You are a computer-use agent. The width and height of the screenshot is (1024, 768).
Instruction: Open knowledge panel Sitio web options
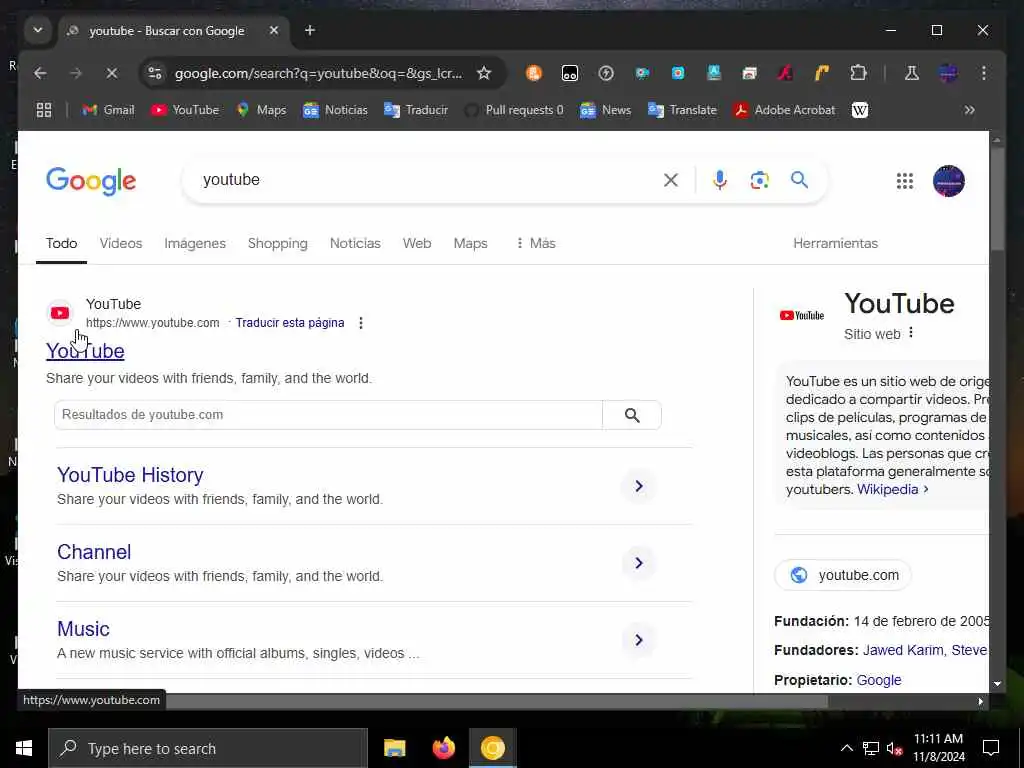[911, 333]
